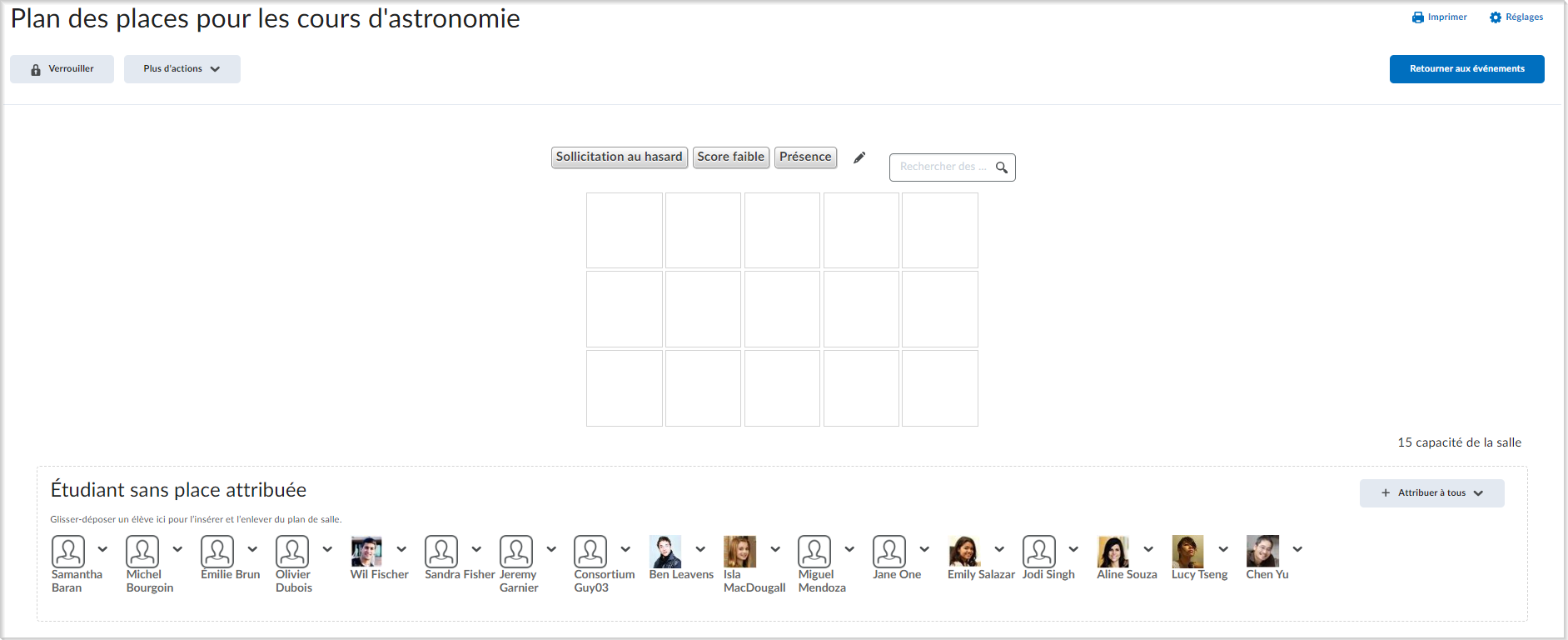Select Sandra Fisher's avatar icon
Image resolution: width=1568 pixels, height=640 pixels.
(x=441, y=552)
